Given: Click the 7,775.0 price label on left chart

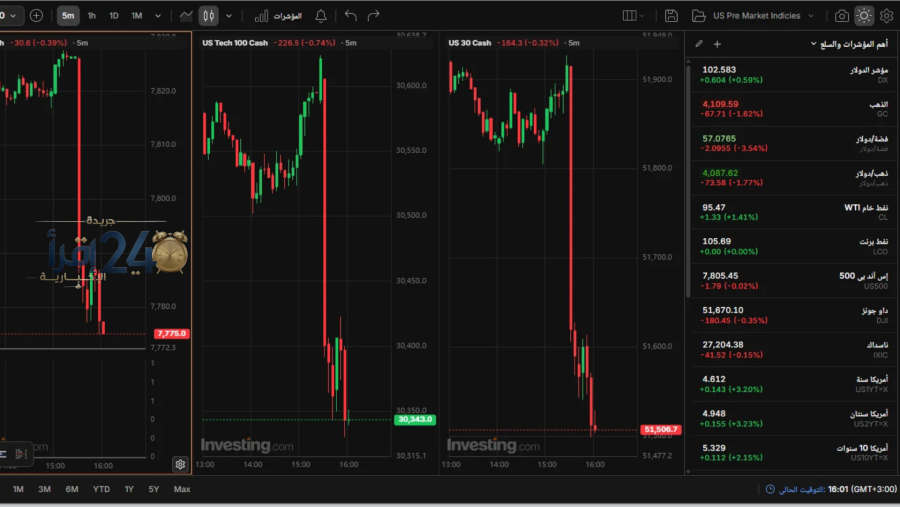Looking at the screenshot, I should click(x=172, y=334).
